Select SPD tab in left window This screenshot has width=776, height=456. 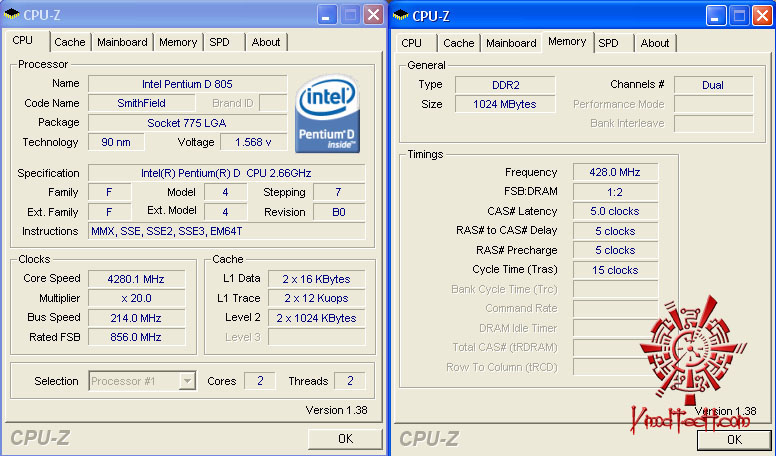[219, 42]
